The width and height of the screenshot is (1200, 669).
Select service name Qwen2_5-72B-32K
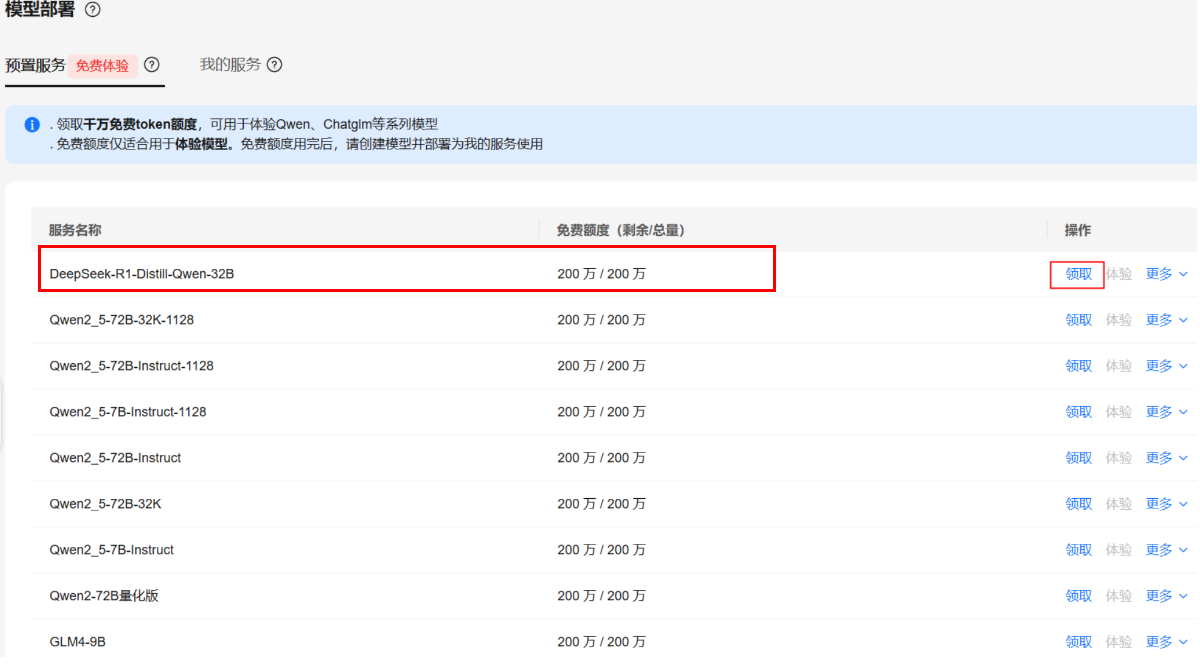106,504
